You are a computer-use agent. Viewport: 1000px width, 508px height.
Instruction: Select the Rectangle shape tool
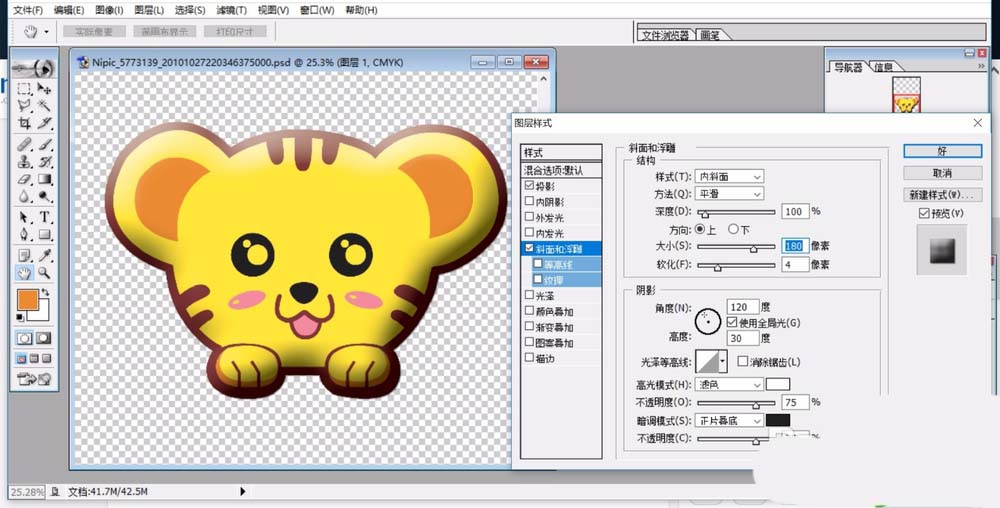point(44,235)
